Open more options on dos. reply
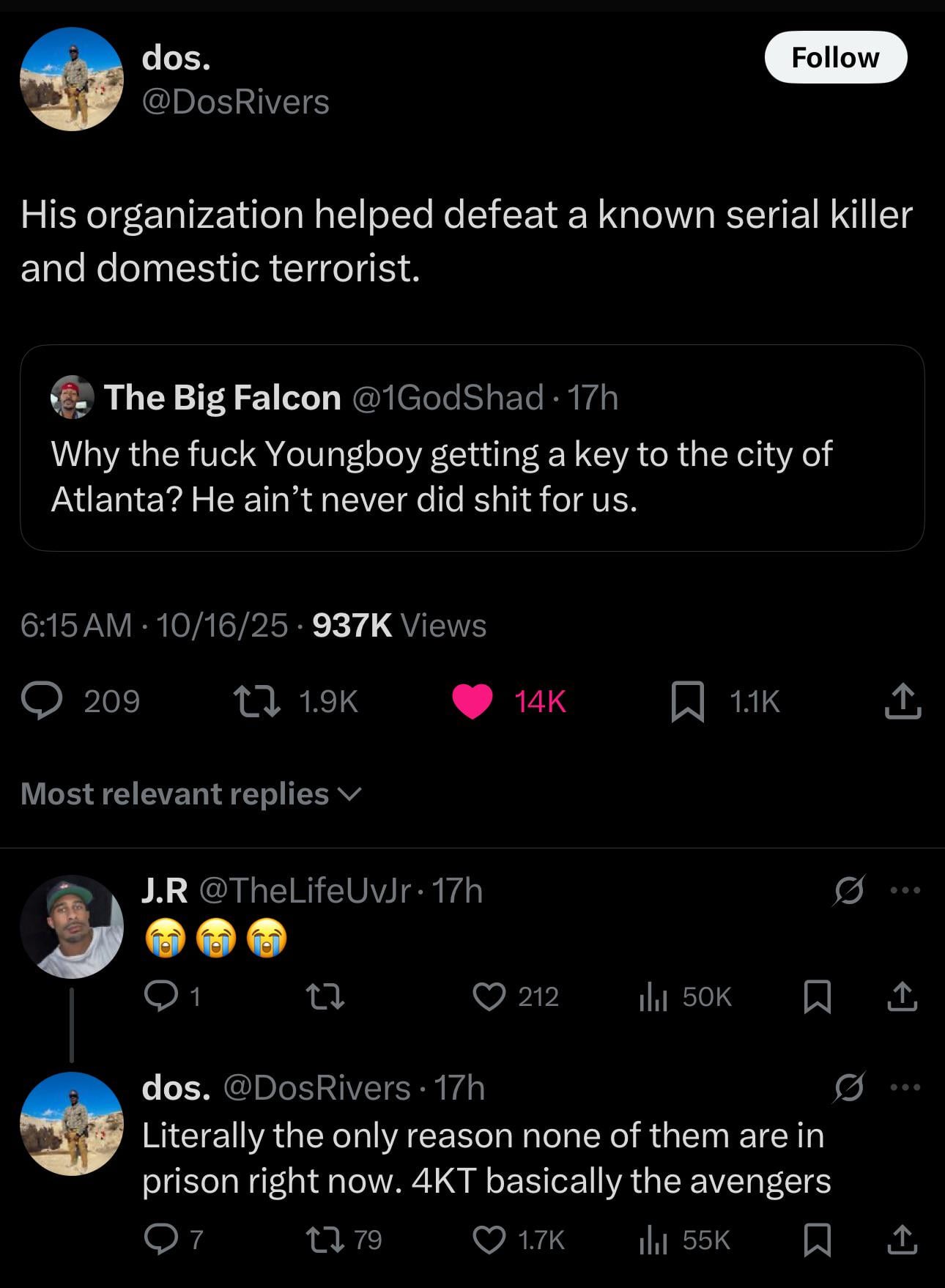The image size is (945, 1288). coord(905,1087)
